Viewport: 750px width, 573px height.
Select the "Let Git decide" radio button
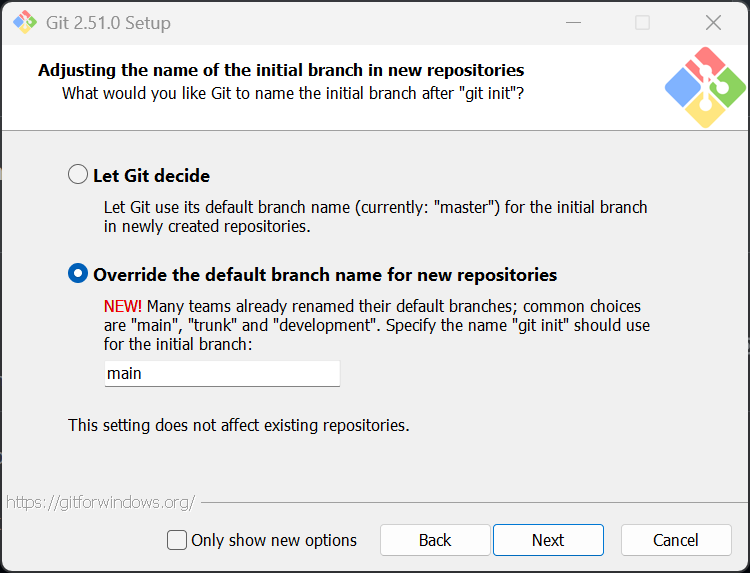[78, 175]
